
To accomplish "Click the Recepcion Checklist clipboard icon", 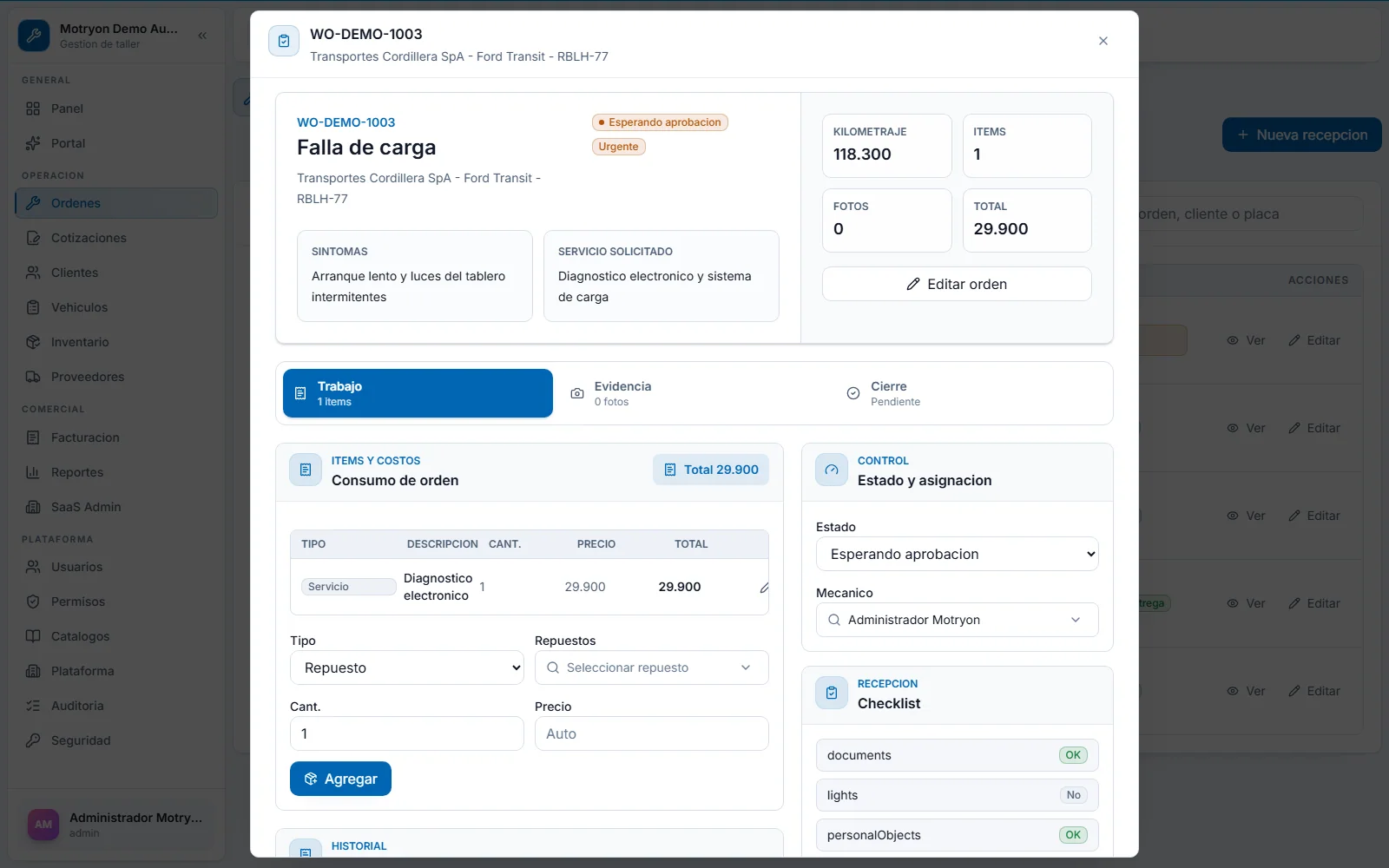I will coord(832,693).
